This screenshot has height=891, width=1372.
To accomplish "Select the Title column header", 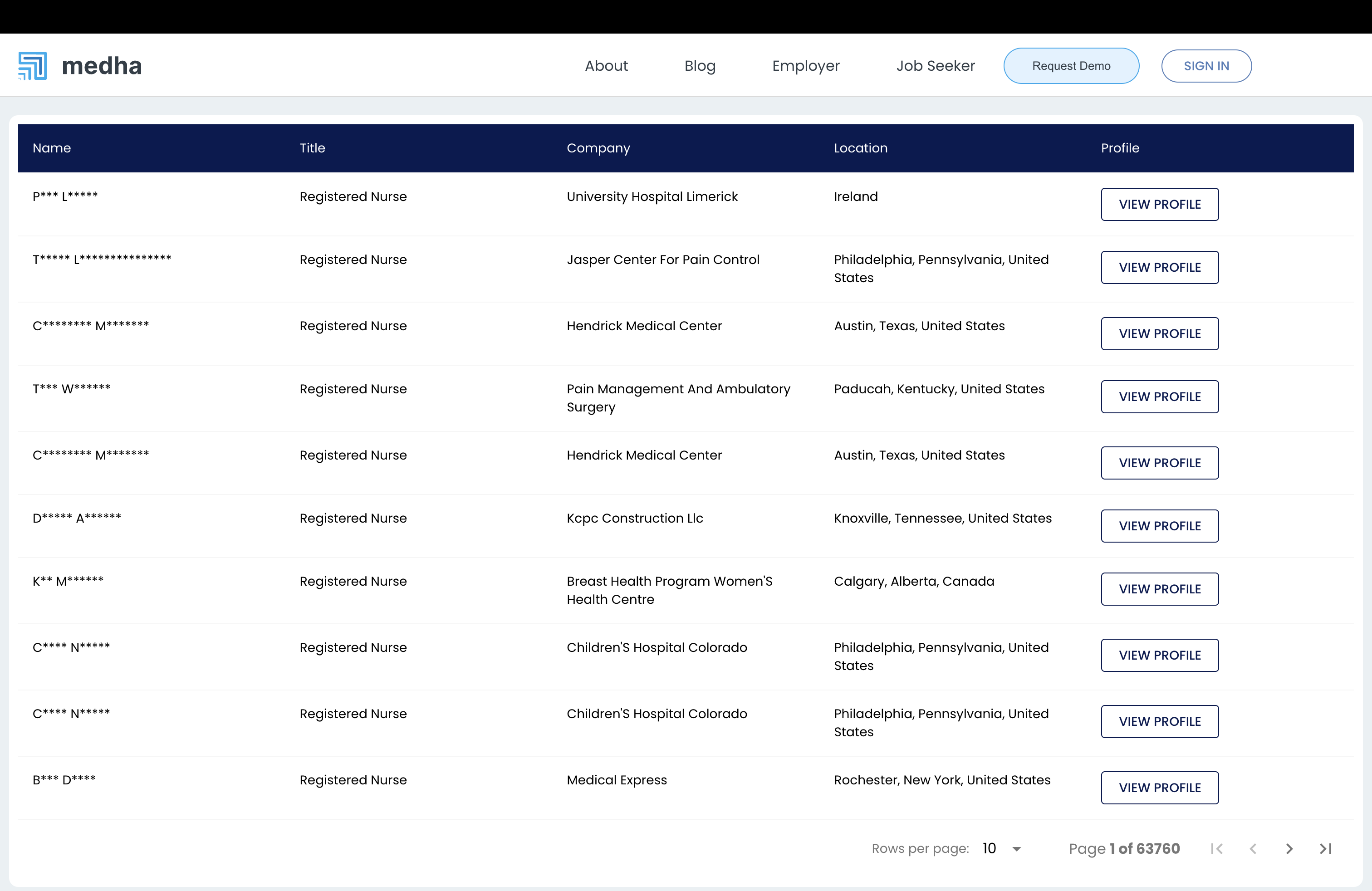I will [x=313, y=148].
